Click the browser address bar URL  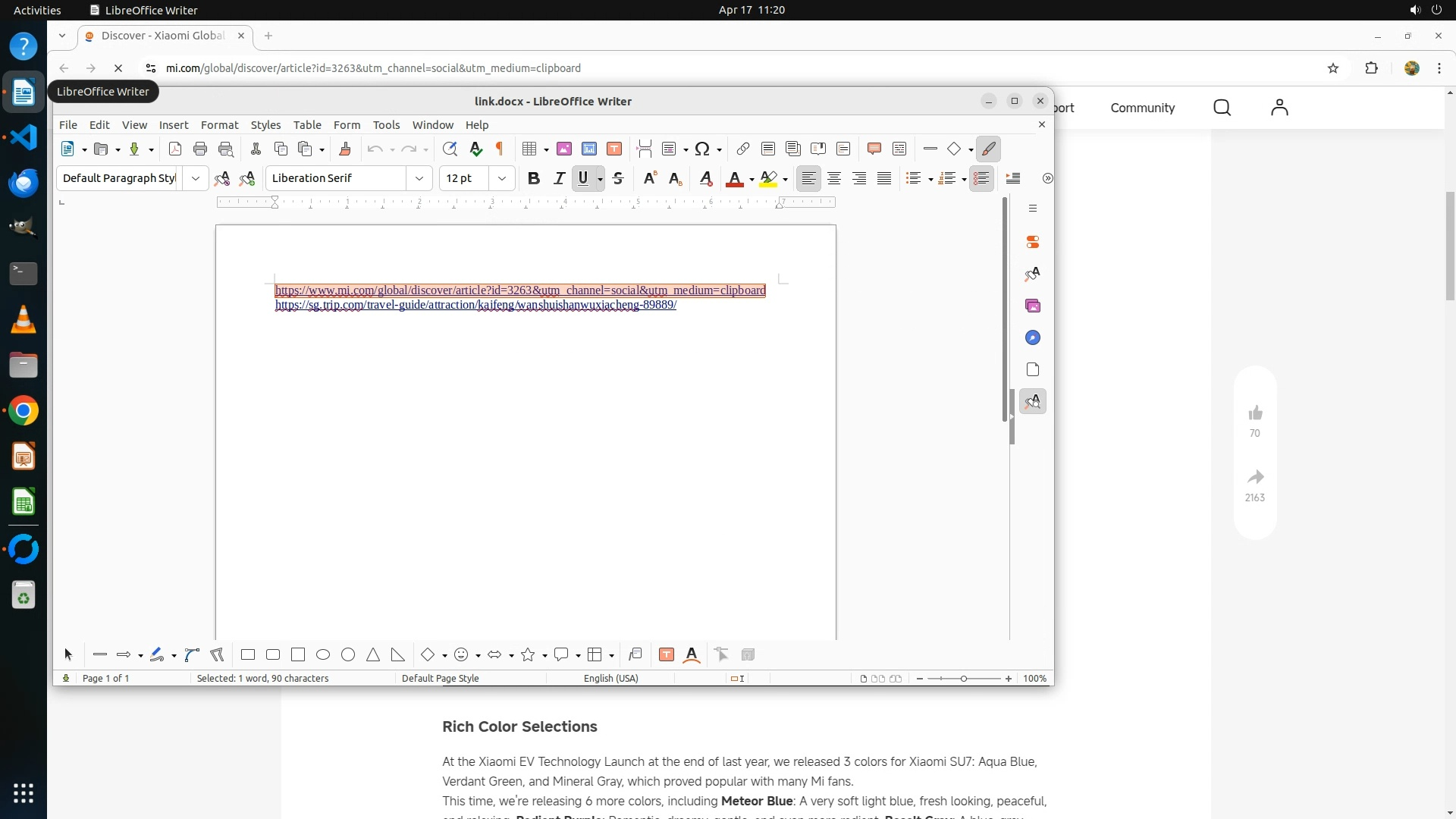[373, 68]
